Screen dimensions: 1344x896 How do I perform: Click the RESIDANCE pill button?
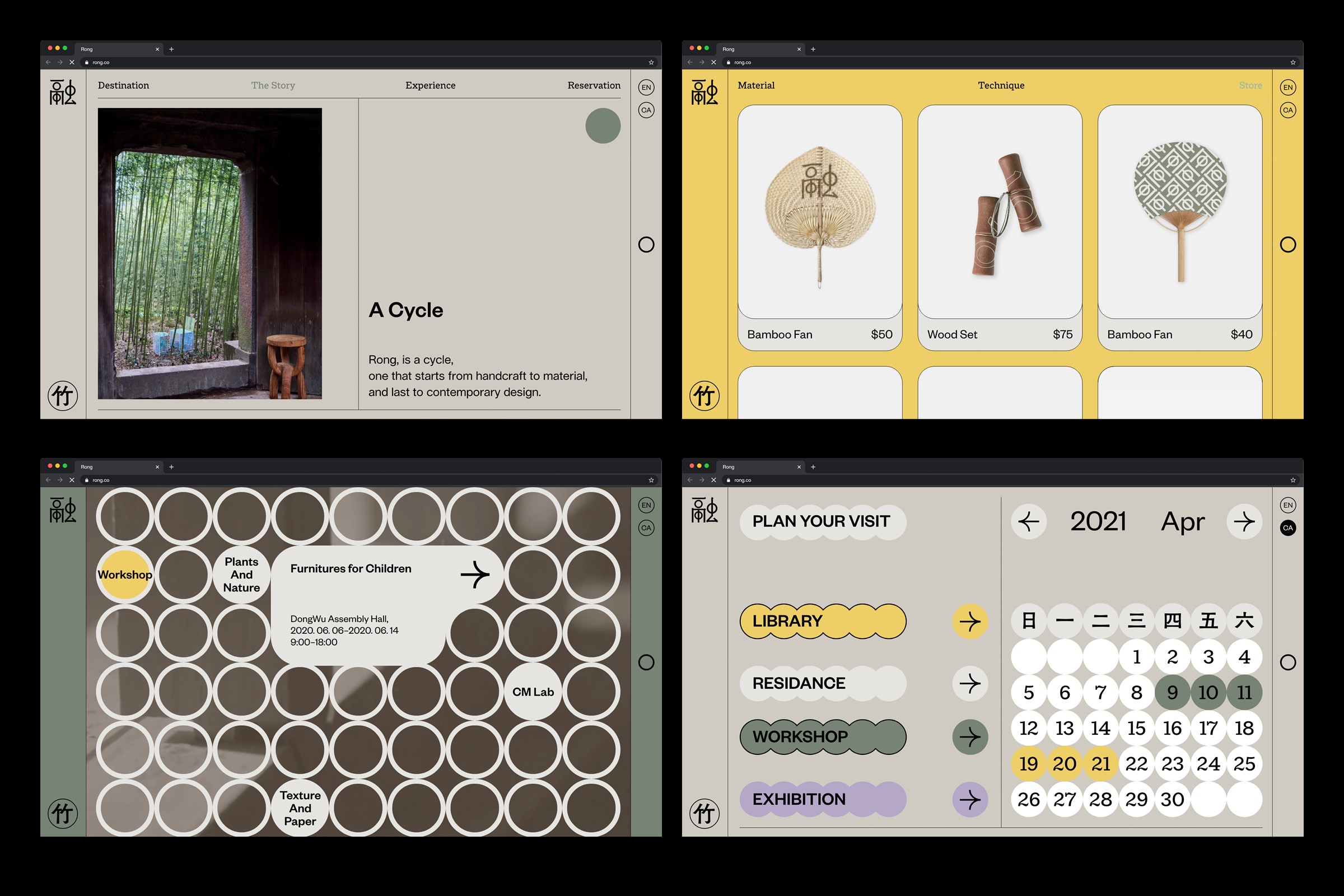[x=822, y=683]
